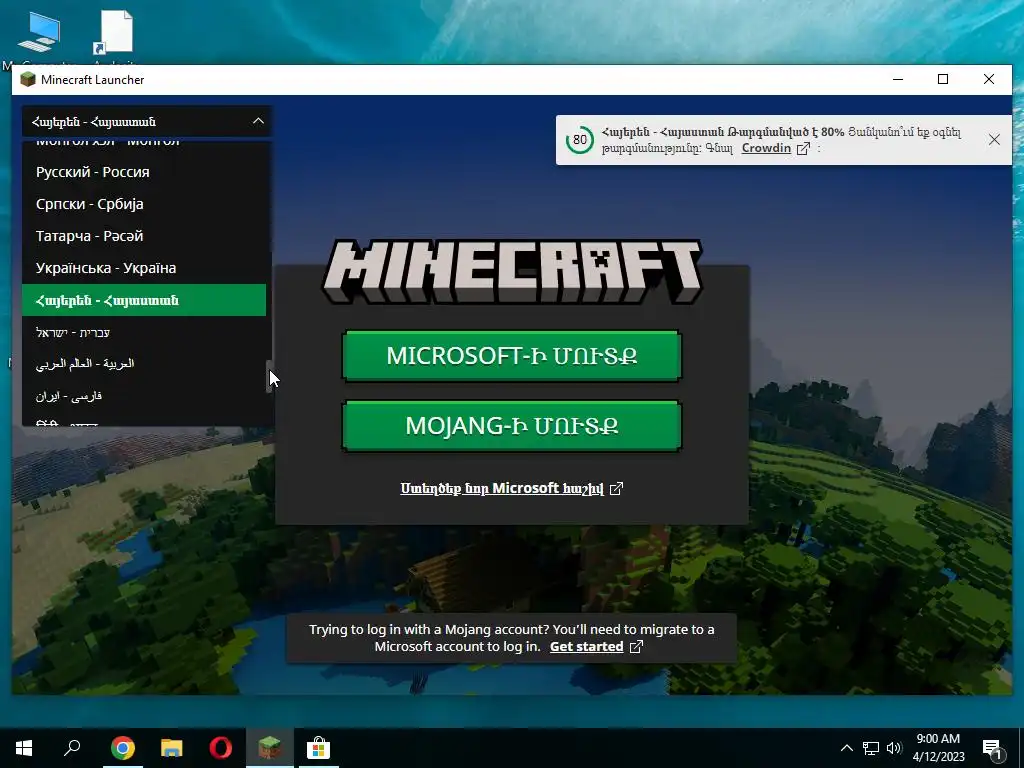Click the Microsoft login button

point(511,356)
